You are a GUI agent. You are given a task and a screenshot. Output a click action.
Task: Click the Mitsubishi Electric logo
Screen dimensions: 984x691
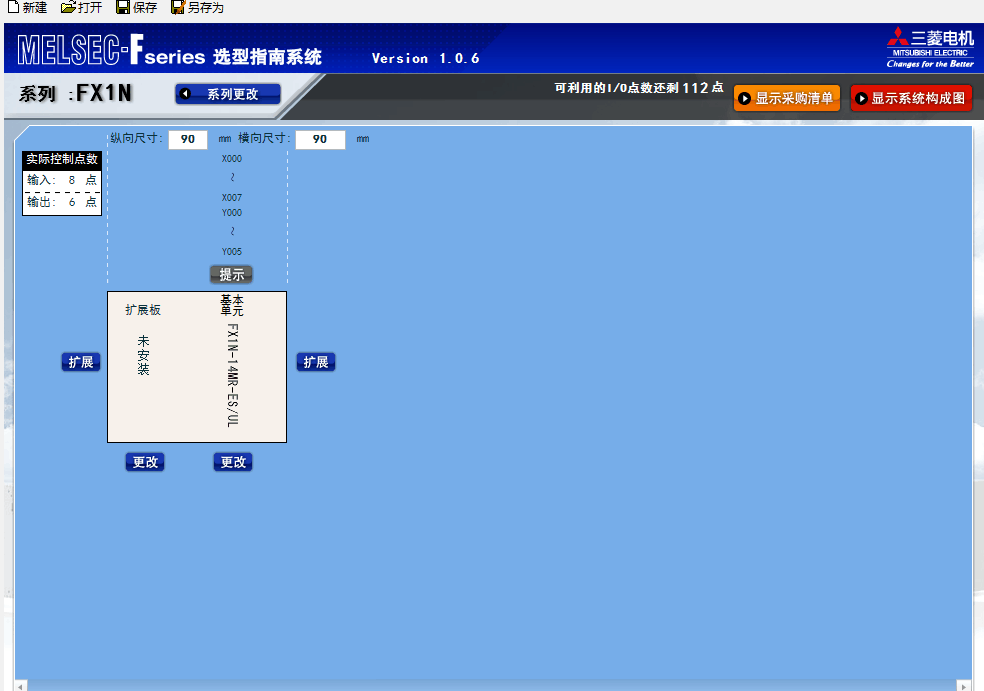930,48
